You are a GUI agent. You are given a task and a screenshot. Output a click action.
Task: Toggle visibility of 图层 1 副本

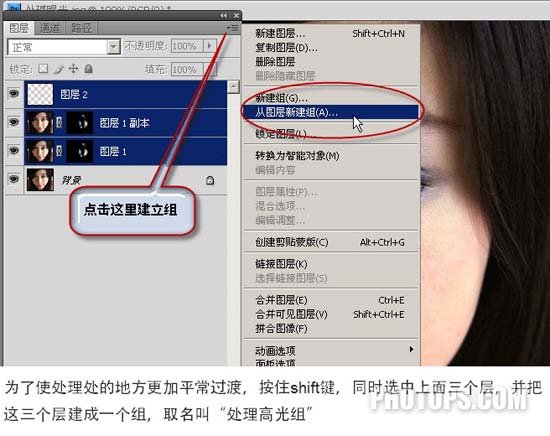click(14, 122)
